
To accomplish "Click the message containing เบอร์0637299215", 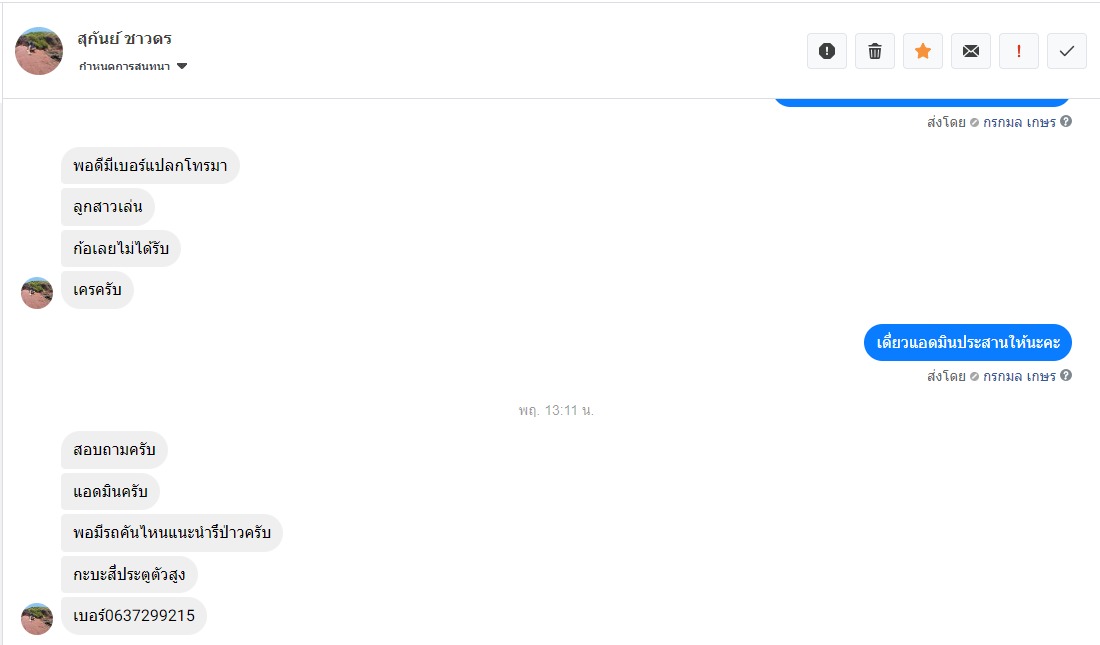I will [x=134, y=616].
